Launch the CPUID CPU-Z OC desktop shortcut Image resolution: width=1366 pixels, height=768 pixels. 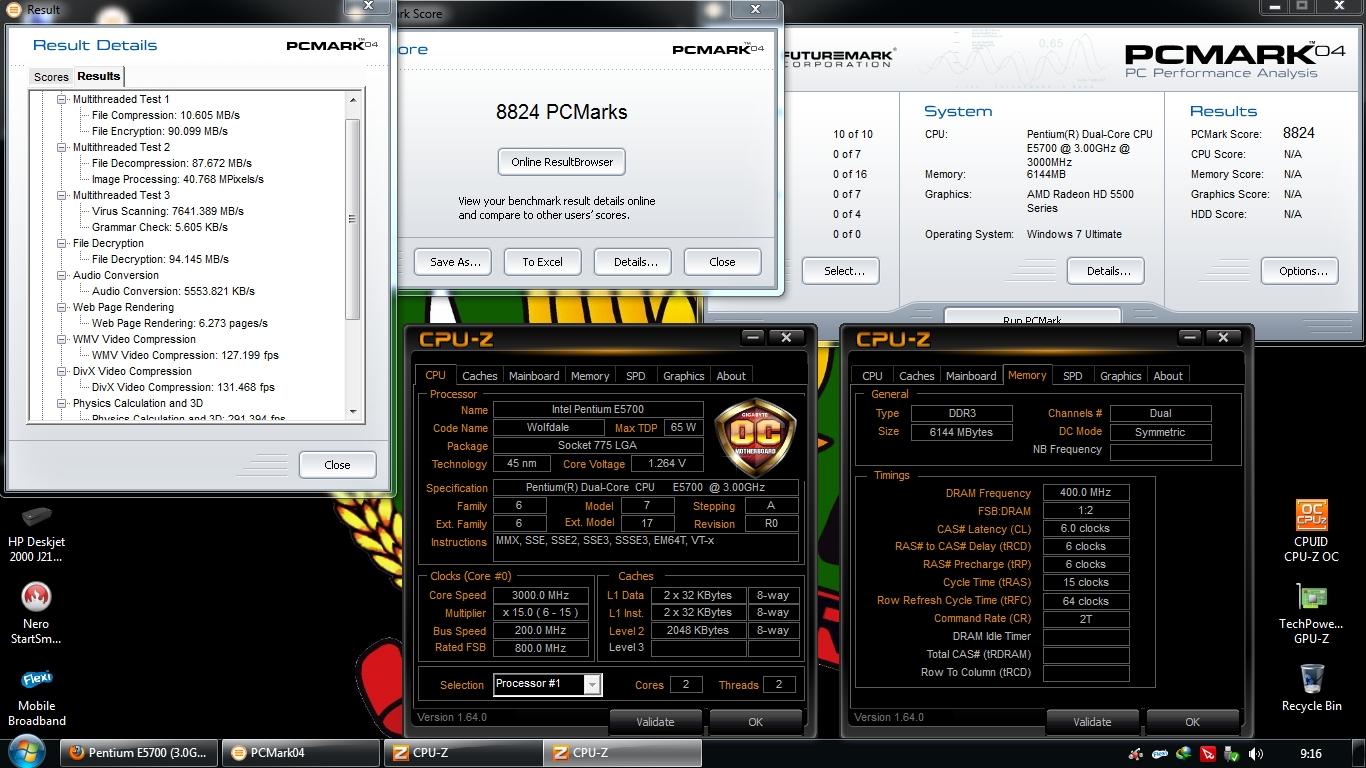[x=1310, y=532]
